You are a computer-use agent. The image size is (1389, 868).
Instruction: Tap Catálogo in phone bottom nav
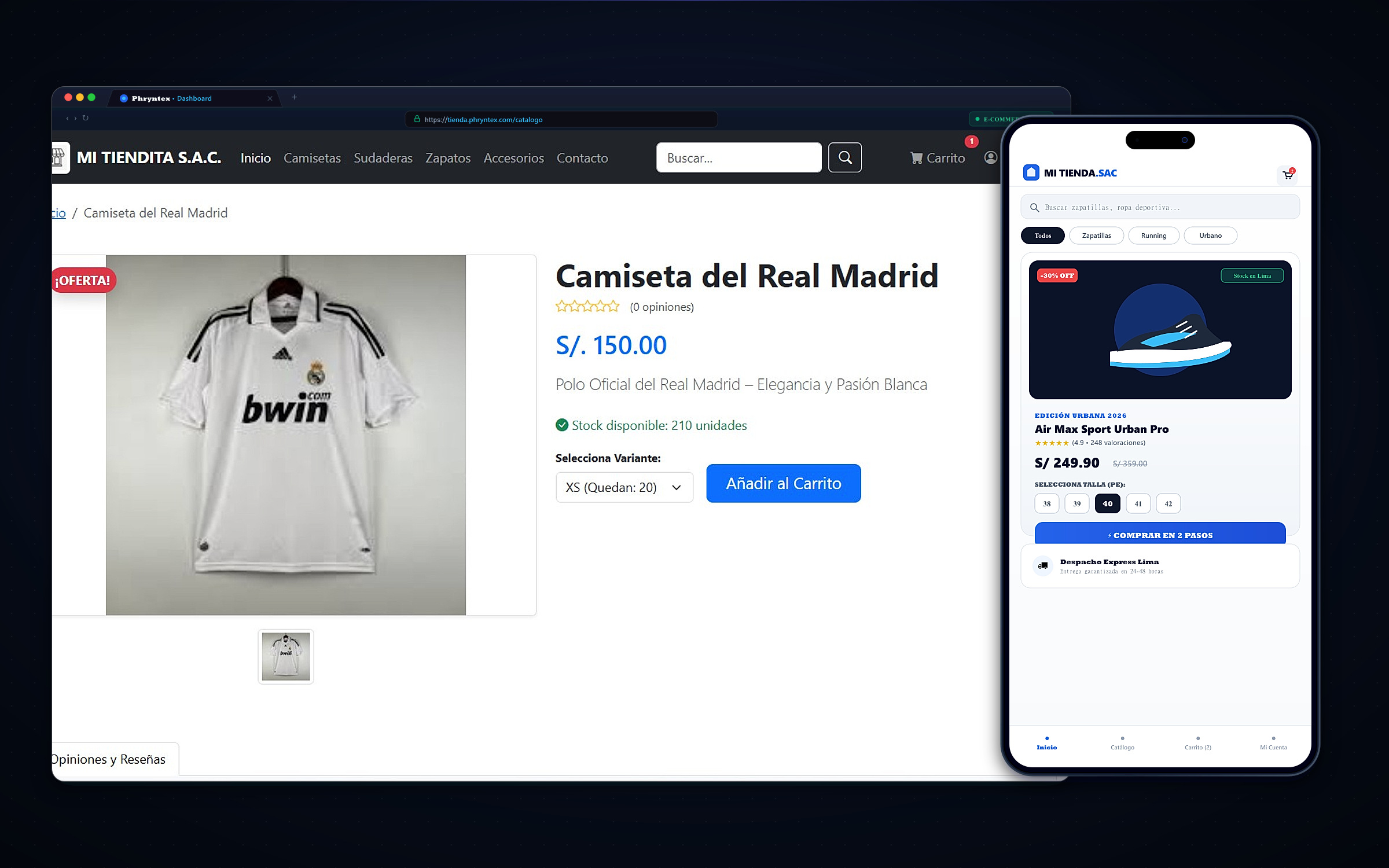(x=1122, y=744)
